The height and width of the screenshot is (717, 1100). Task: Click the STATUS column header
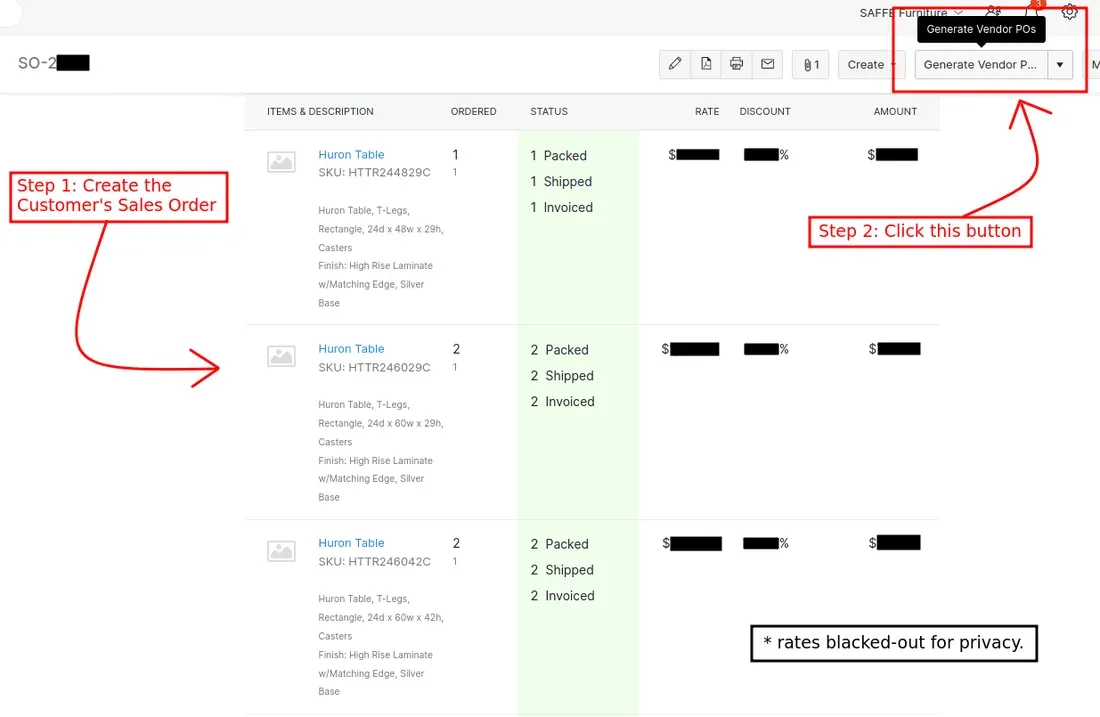[x=549, y=112]
